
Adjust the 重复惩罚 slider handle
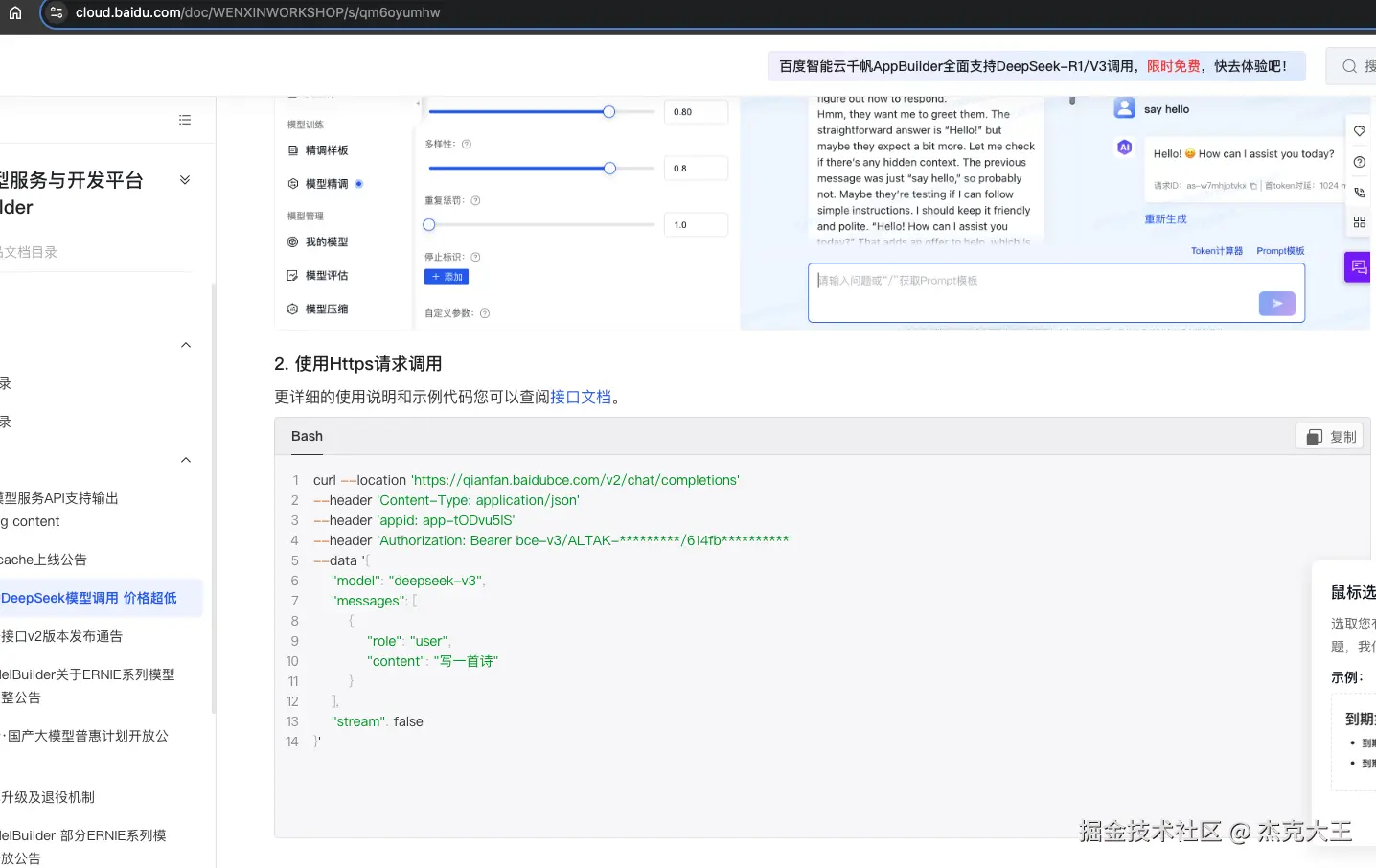click(x=429, y=225)
